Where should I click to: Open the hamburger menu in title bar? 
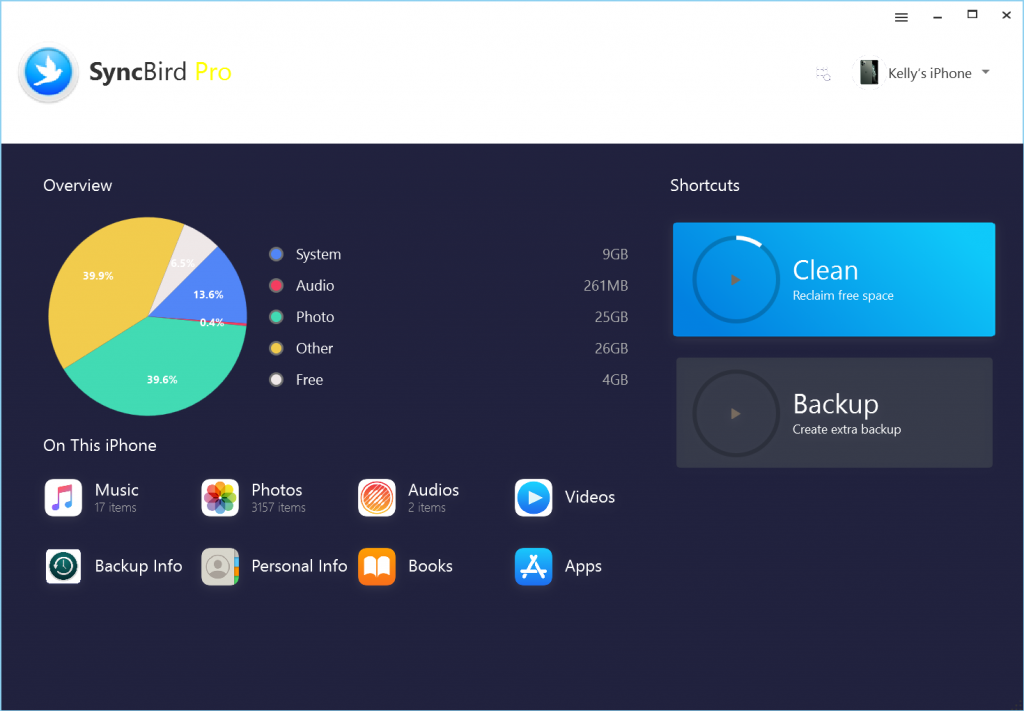tap(901, 18)
